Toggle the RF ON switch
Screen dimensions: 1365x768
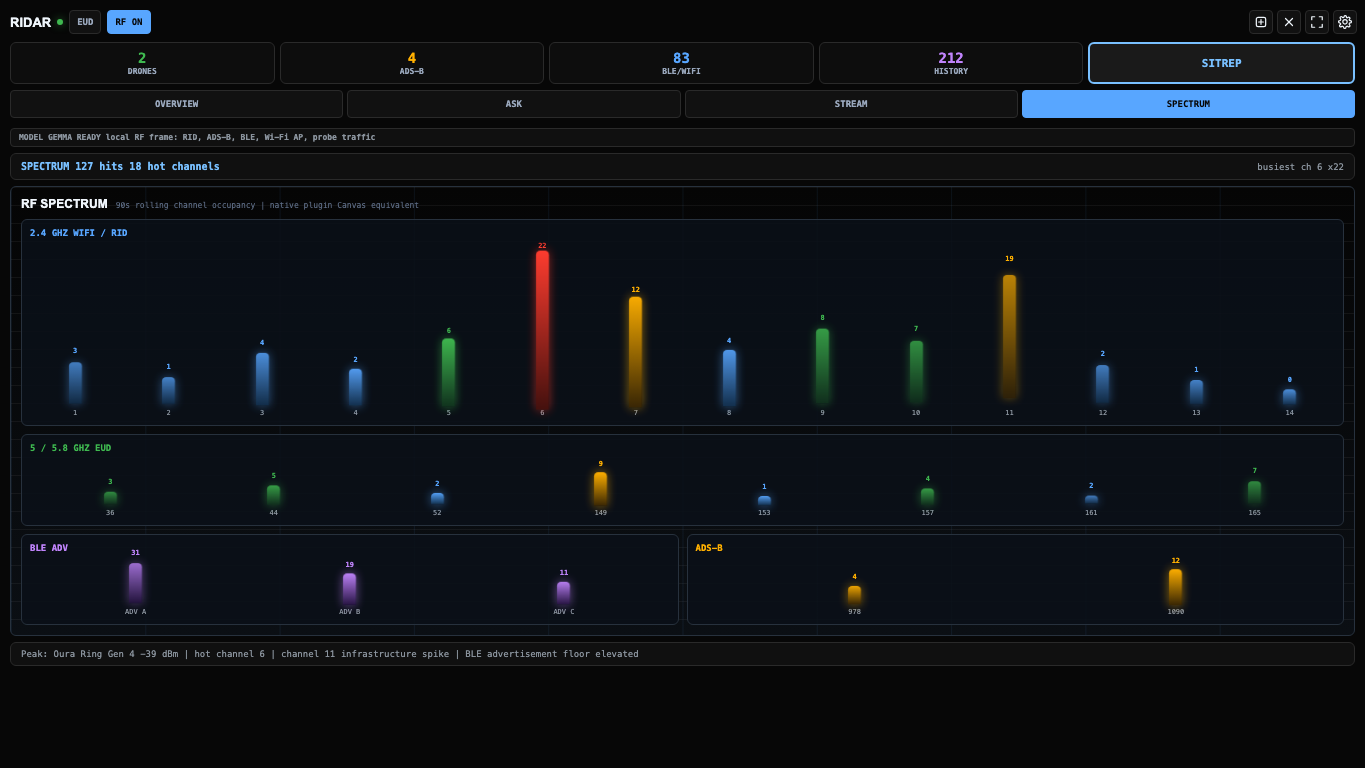pos(129,22)
